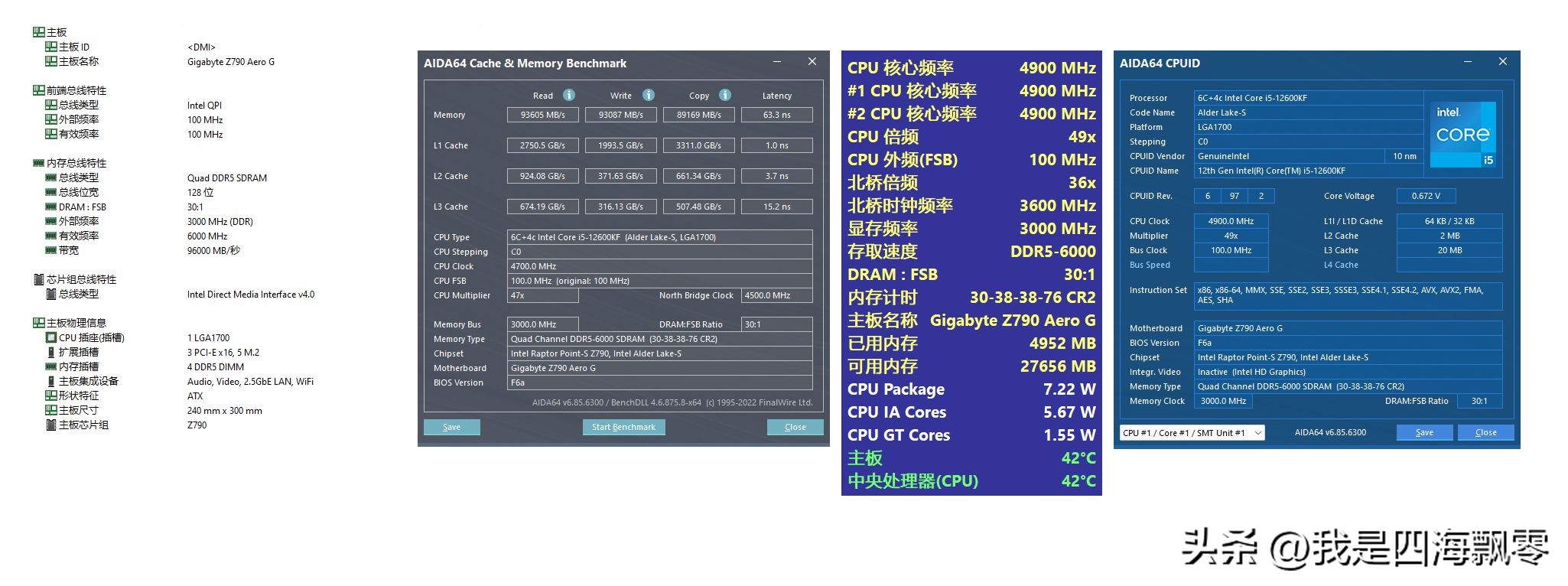Click Memory Read value 93605 MB/s
1568x586 pixels.
[x=543, y=115]
